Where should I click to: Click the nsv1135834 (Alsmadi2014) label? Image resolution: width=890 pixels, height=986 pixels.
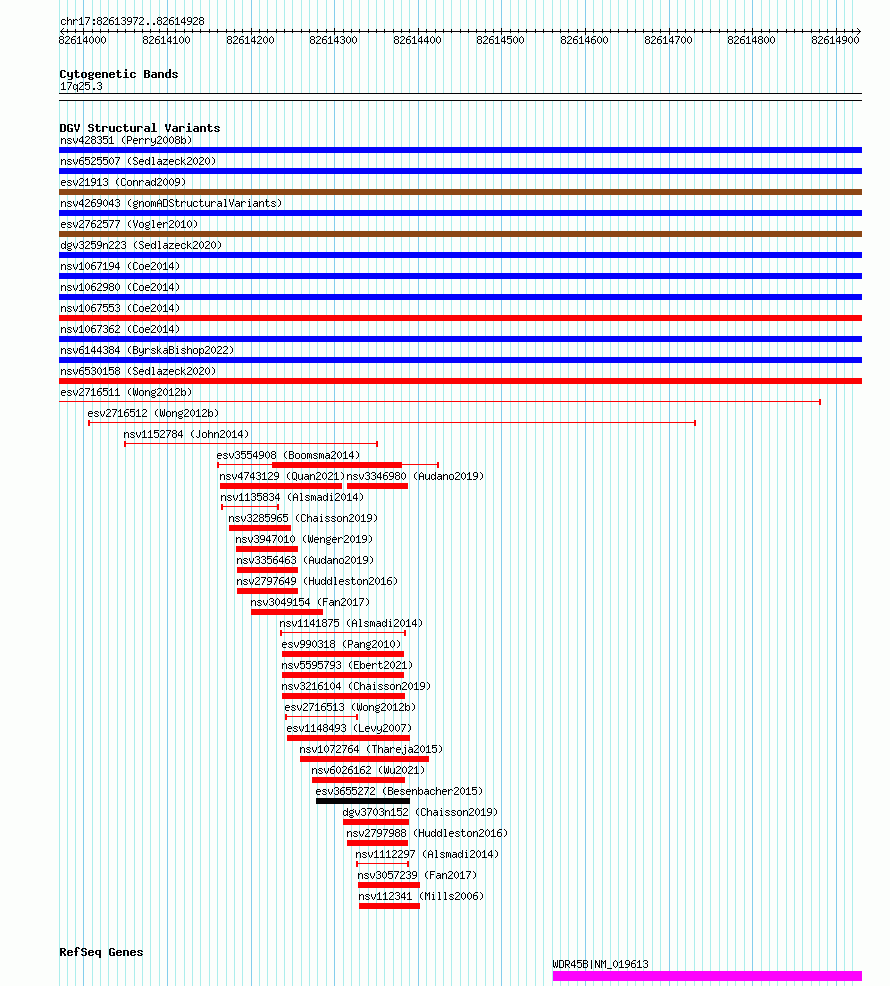292,497
